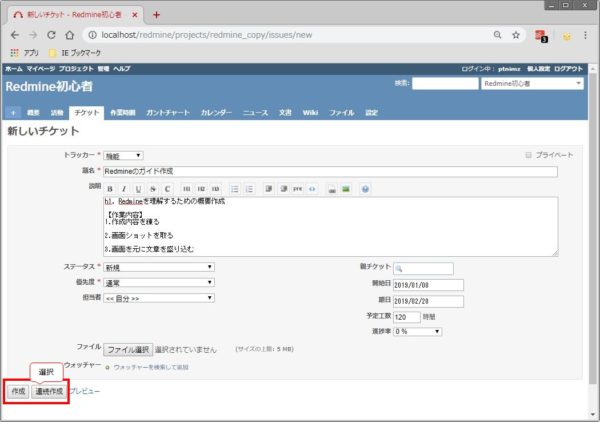
Task: Click the 予定工数 field showing 120
Action: [407, 317]
